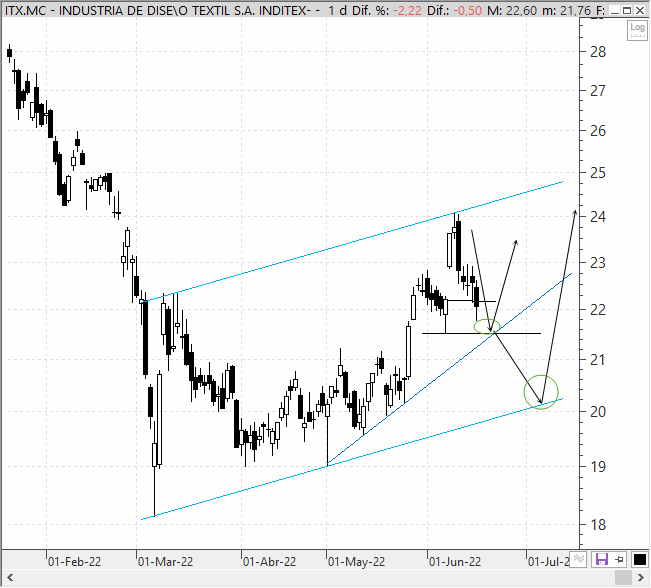Click the M: 22,60 value

(x=512, y=10)
